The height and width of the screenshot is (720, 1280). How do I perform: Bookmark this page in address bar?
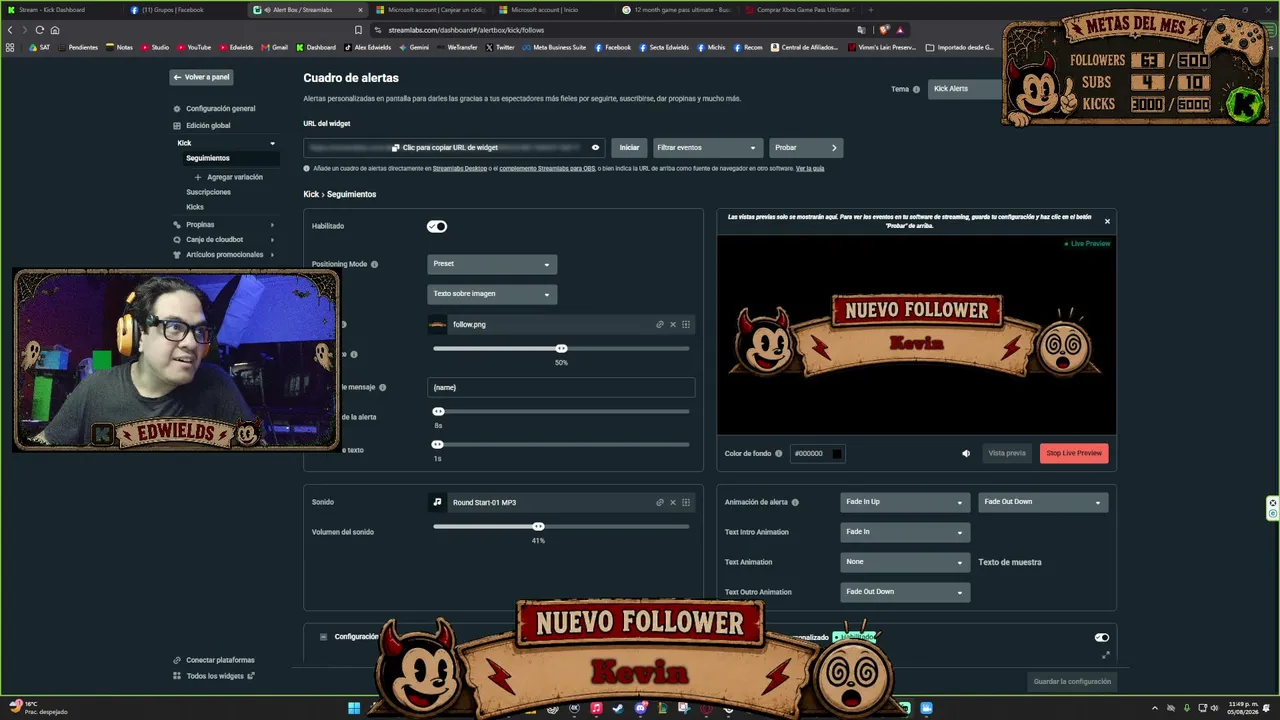pyautogui.click(x=358, y=30)
